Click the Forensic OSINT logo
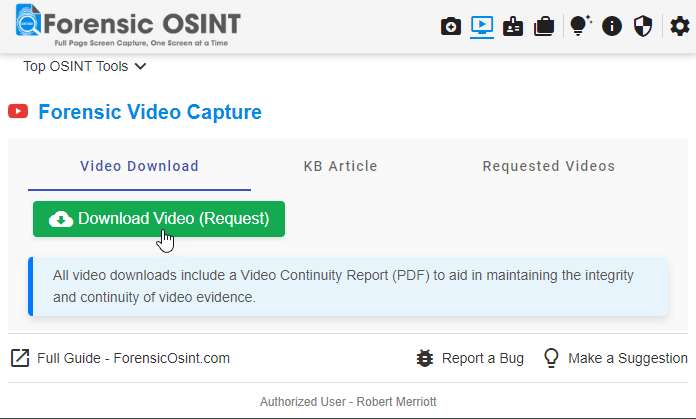 coord(128,24)
